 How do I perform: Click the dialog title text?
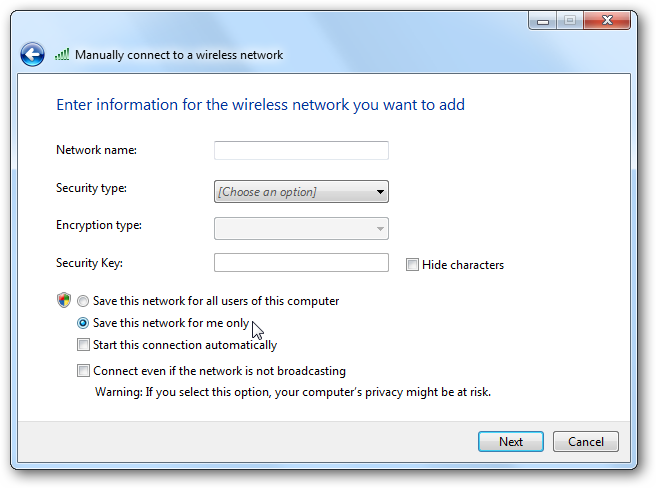[179, 55]
